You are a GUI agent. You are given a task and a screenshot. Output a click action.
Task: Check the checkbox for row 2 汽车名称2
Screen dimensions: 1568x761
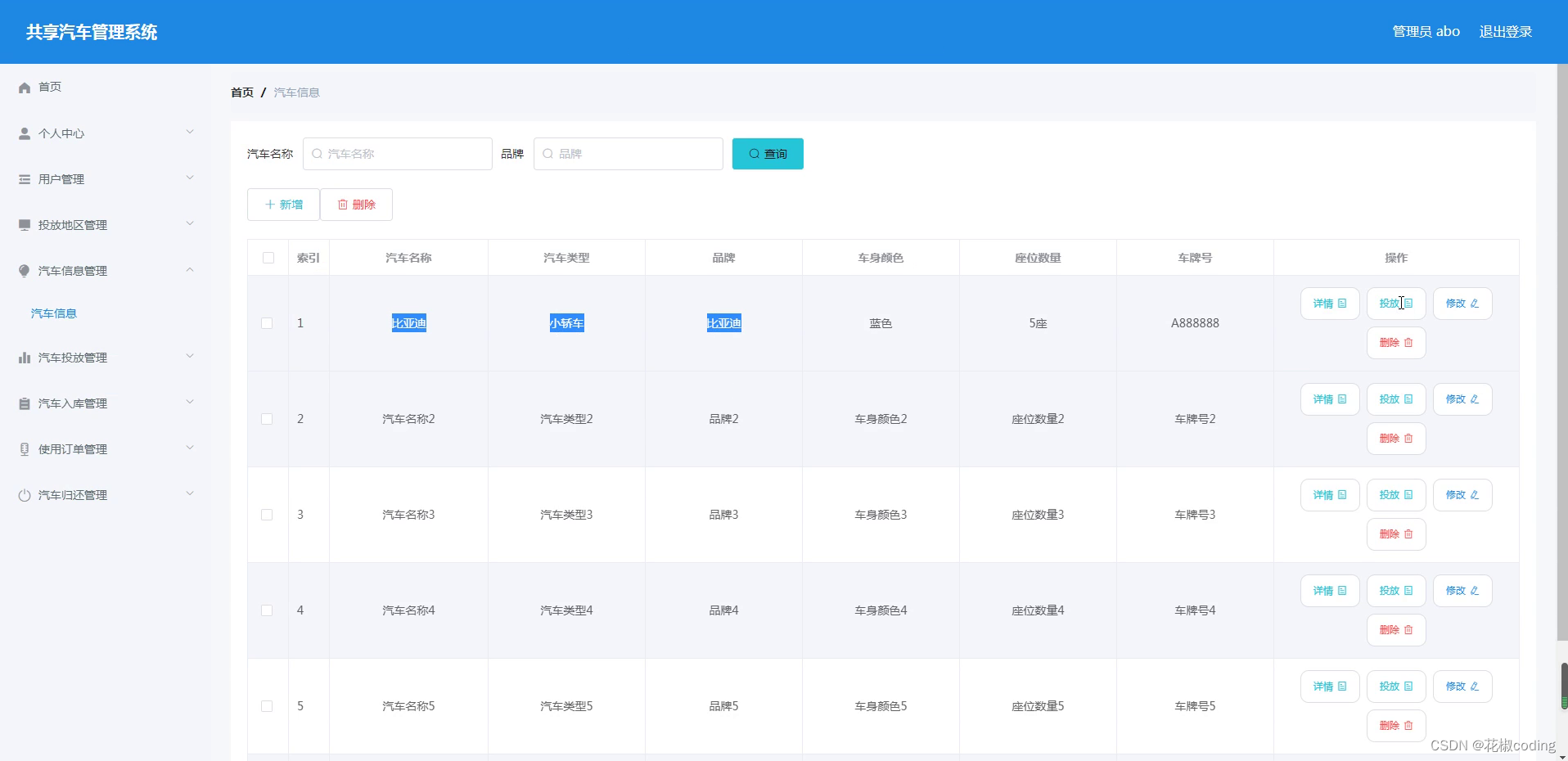267,419
